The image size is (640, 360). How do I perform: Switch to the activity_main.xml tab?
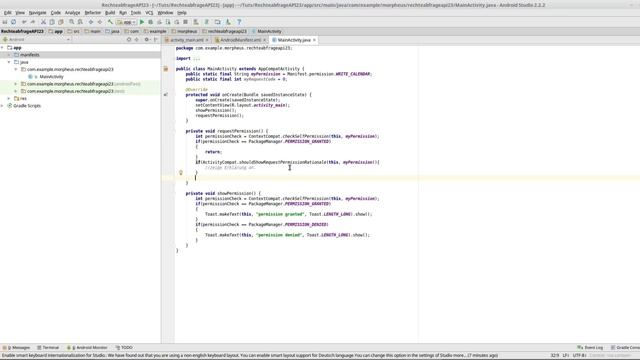click(x=187, y=40)
